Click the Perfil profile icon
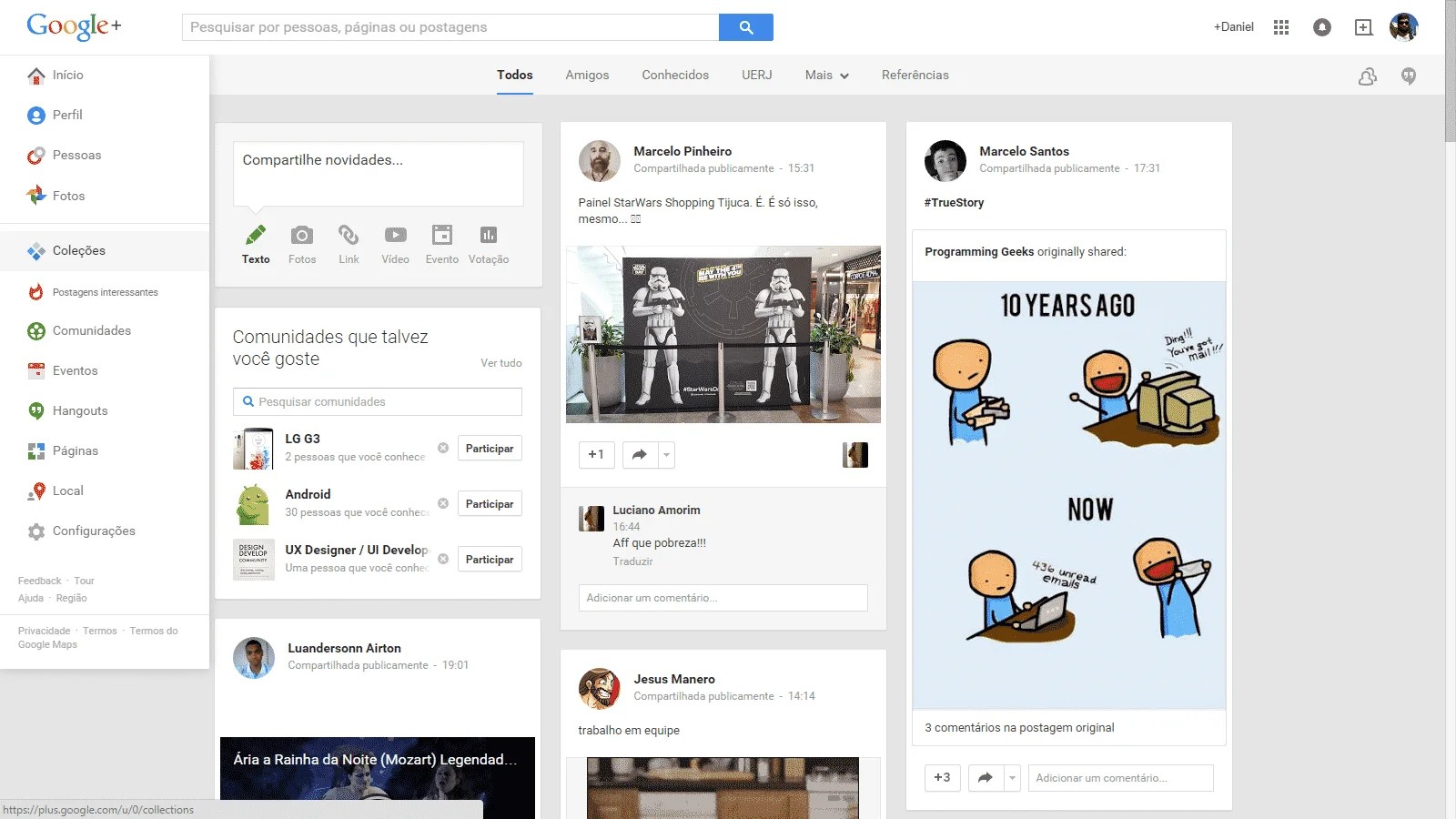The height and width of the screenshot is (819, 1456). (36, 116)
